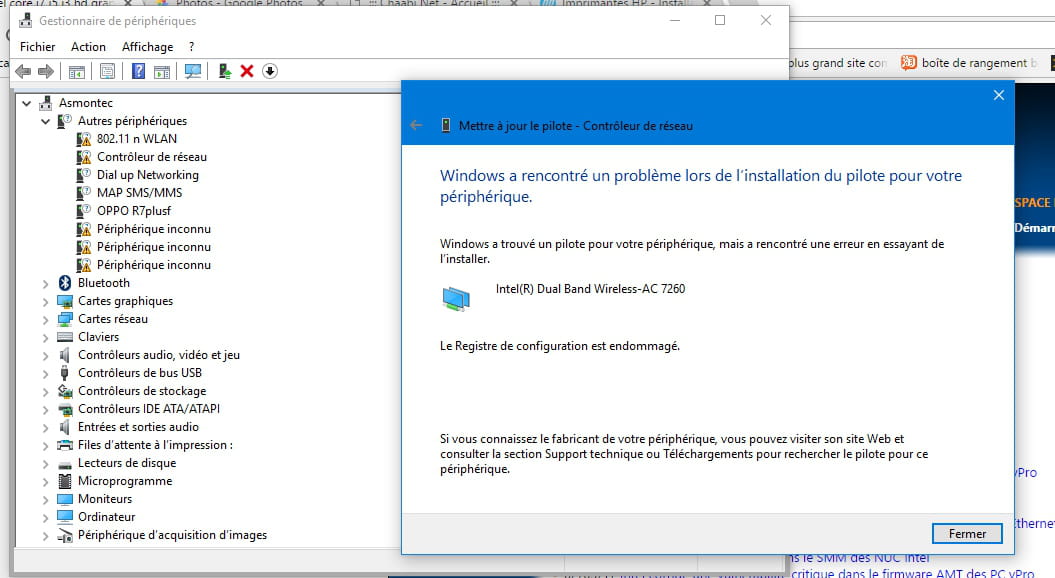Image resolution: width=1055 pixels, height=578 pixels.
Task: Click the Back arrow in Device Manager toolbar
Action: pos(23,71)
